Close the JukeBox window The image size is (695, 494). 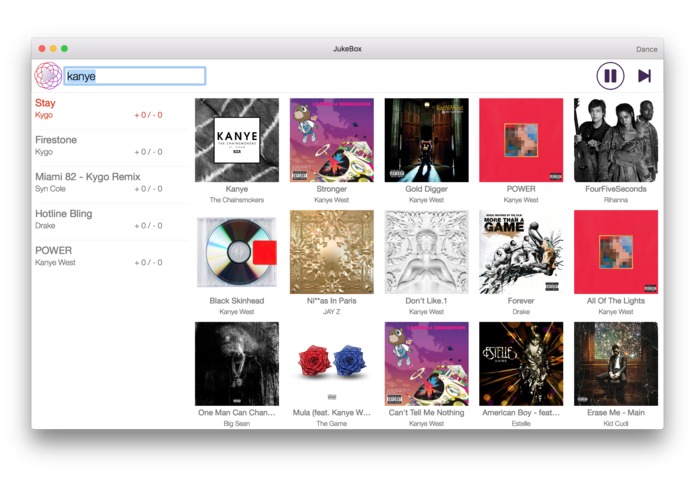pyautogui.click(x=42, y=49)
